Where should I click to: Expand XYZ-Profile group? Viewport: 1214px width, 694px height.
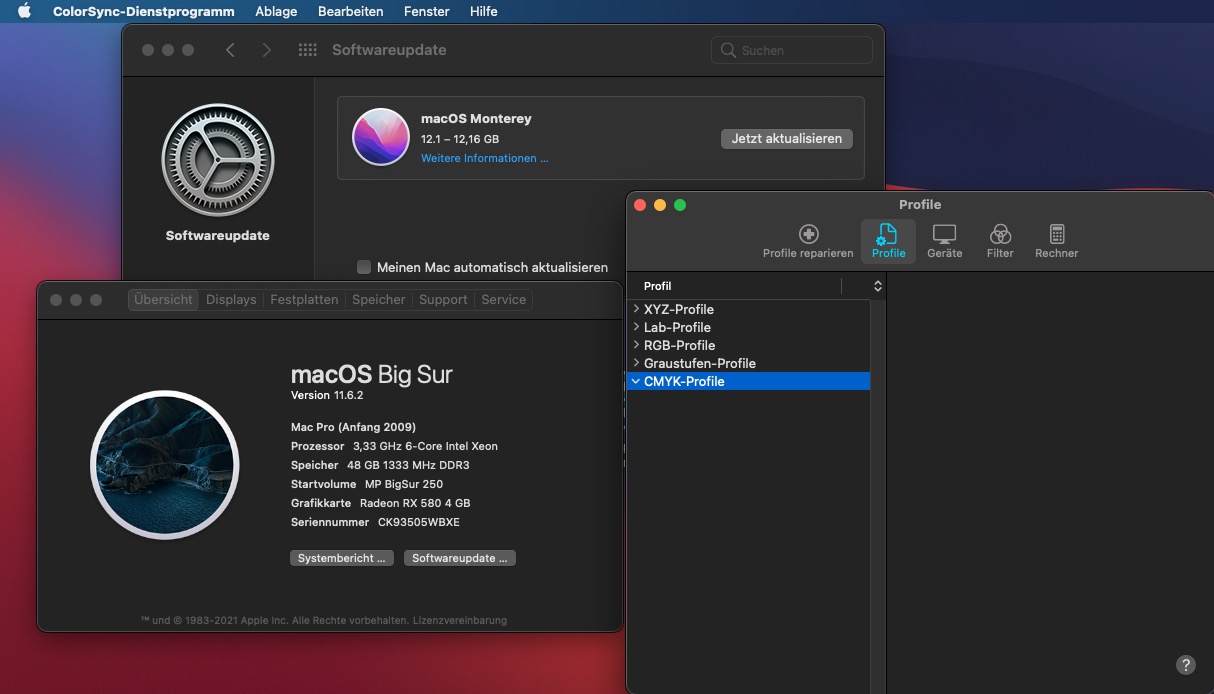coord(636,309)
